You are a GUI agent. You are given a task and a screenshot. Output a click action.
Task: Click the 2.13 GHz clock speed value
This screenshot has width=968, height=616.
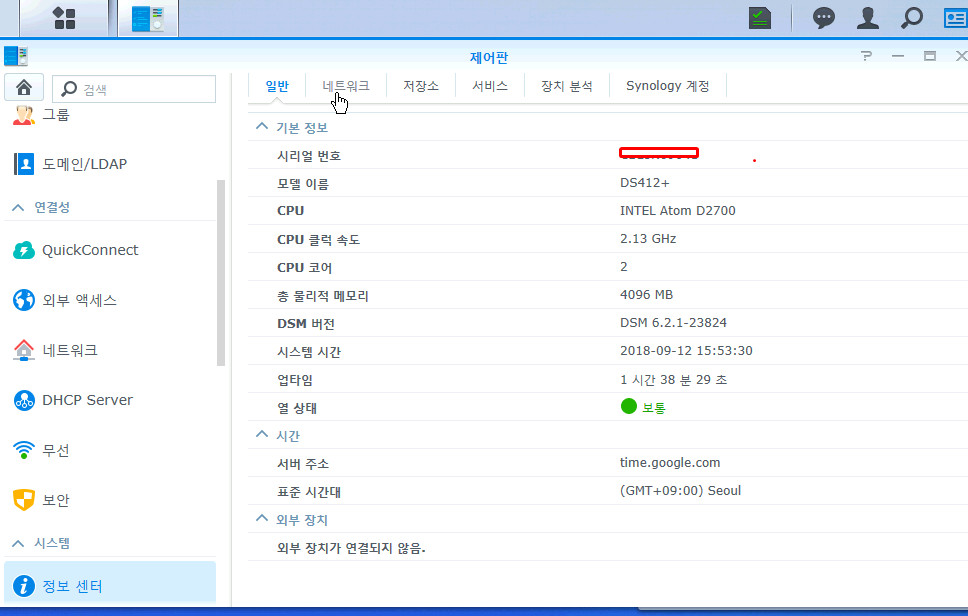click(x=648, y=239)
